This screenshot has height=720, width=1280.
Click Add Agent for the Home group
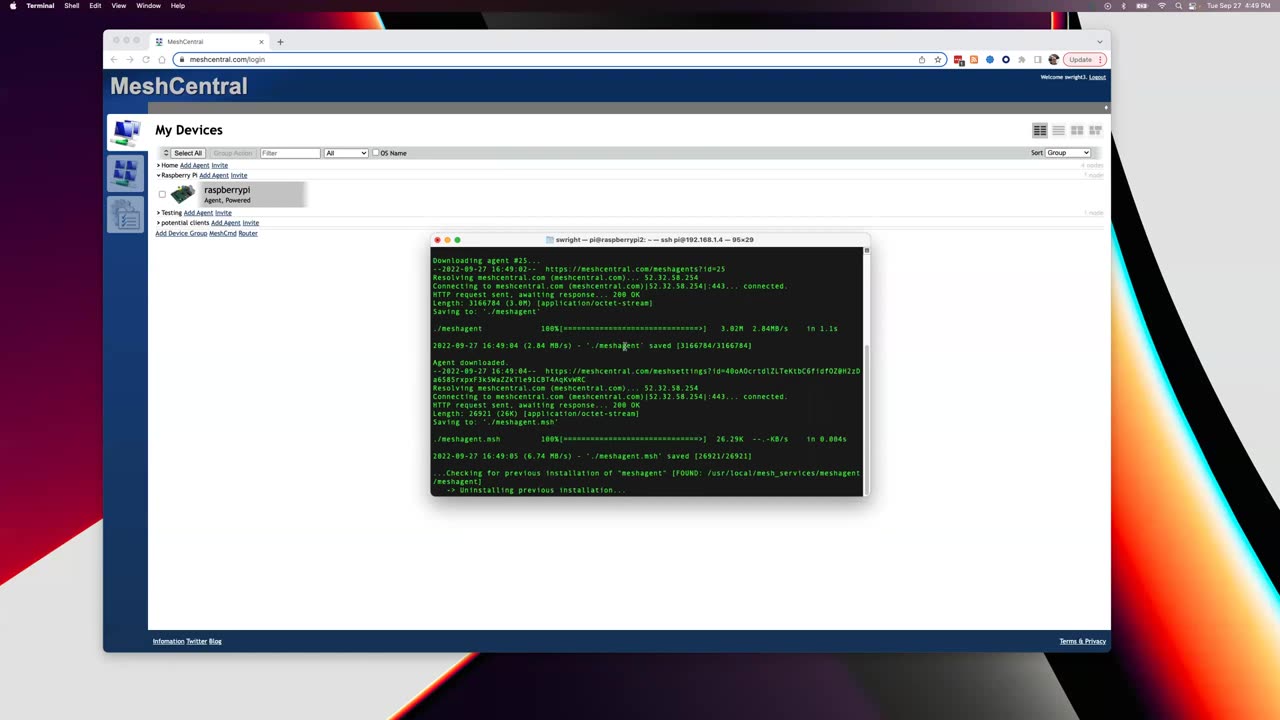(194, 165)
